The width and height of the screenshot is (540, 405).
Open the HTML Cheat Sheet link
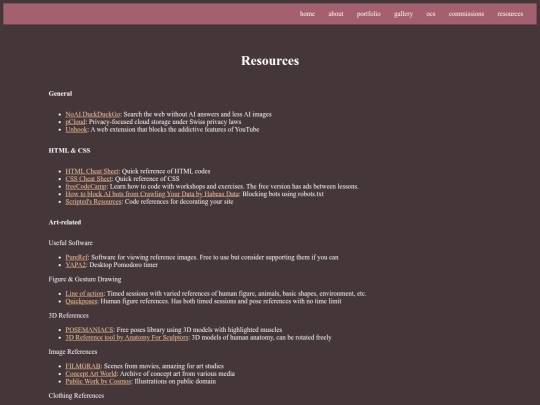(92, 171)
